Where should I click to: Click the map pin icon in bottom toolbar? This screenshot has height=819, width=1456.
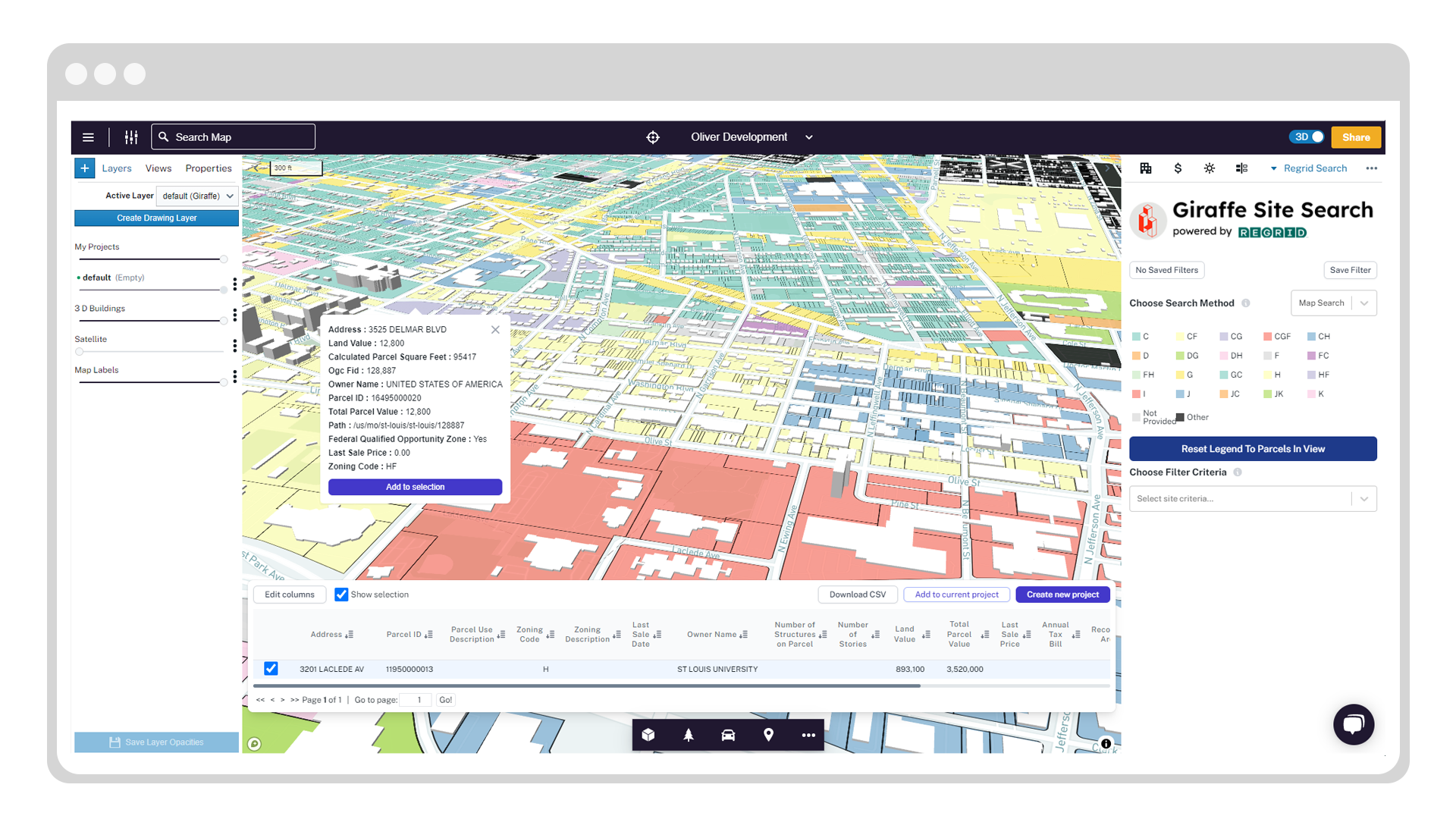768,735
